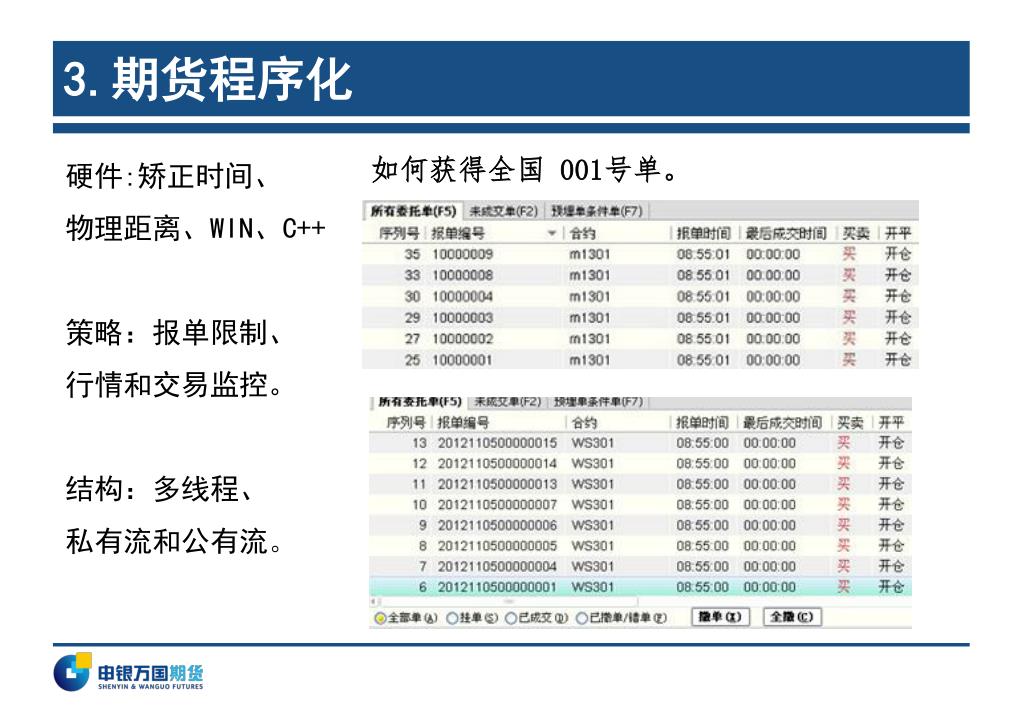
Task: Click 08:55:00 cell in row 201211050000007
Action: point(702,504)
